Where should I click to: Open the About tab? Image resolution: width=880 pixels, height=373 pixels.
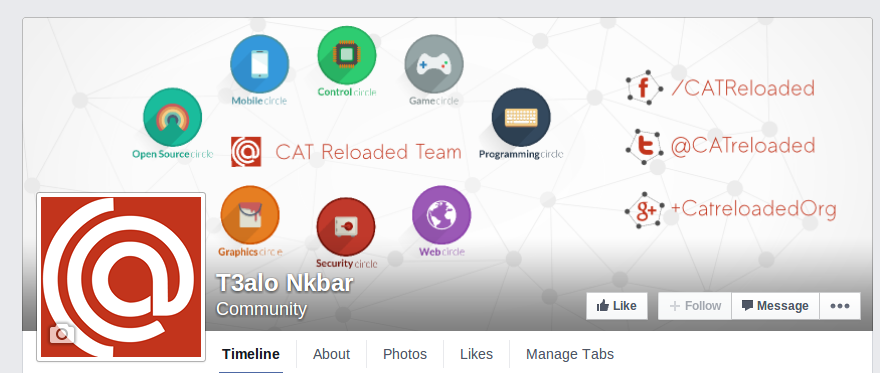[x=331, y=354]
